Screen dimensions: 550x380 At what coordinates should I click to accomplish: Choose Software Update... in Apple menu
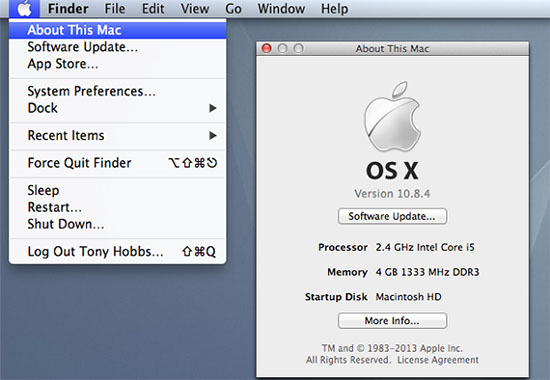(x=118, y=47)
